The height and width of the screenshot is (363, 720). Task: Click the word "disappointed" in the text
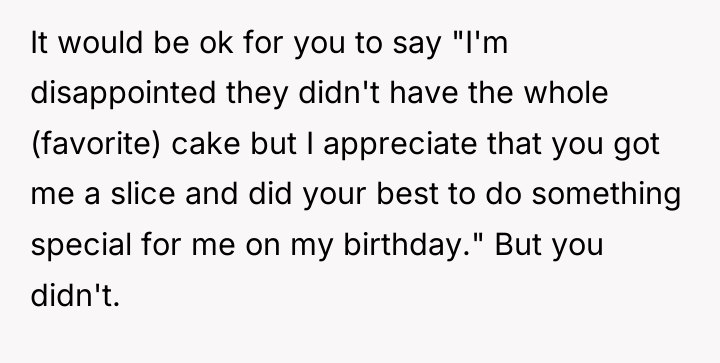click(123, 93)
